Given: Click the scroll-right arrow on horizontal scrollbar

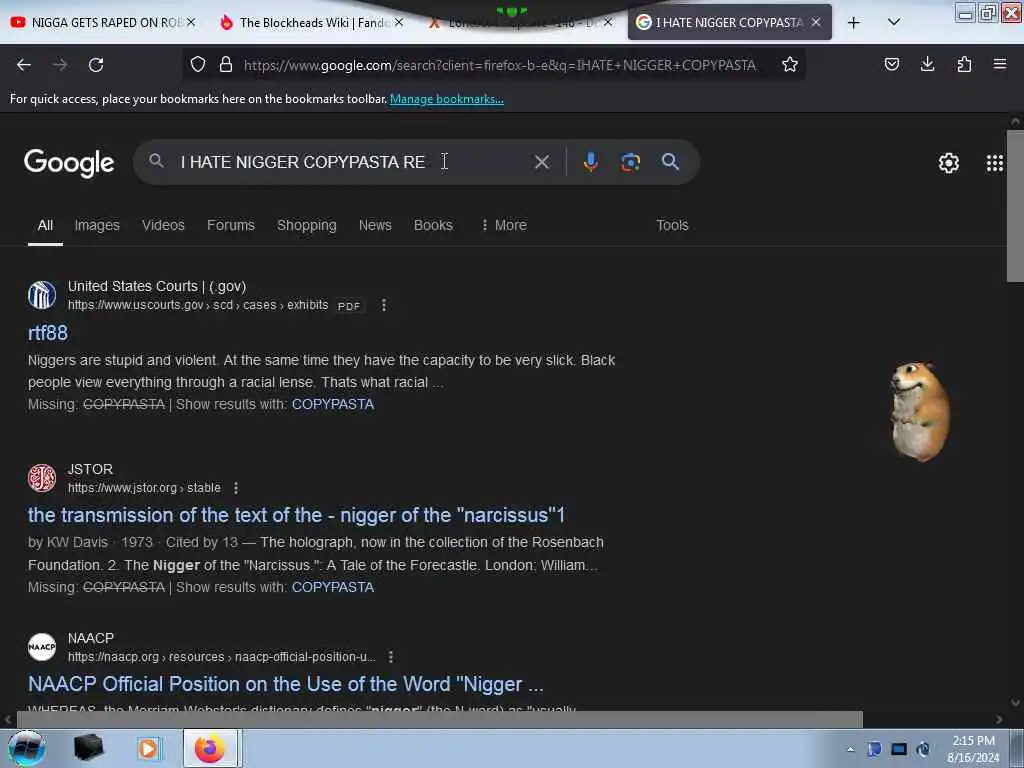Looking at the screenshot, I should tap(999, 720).
